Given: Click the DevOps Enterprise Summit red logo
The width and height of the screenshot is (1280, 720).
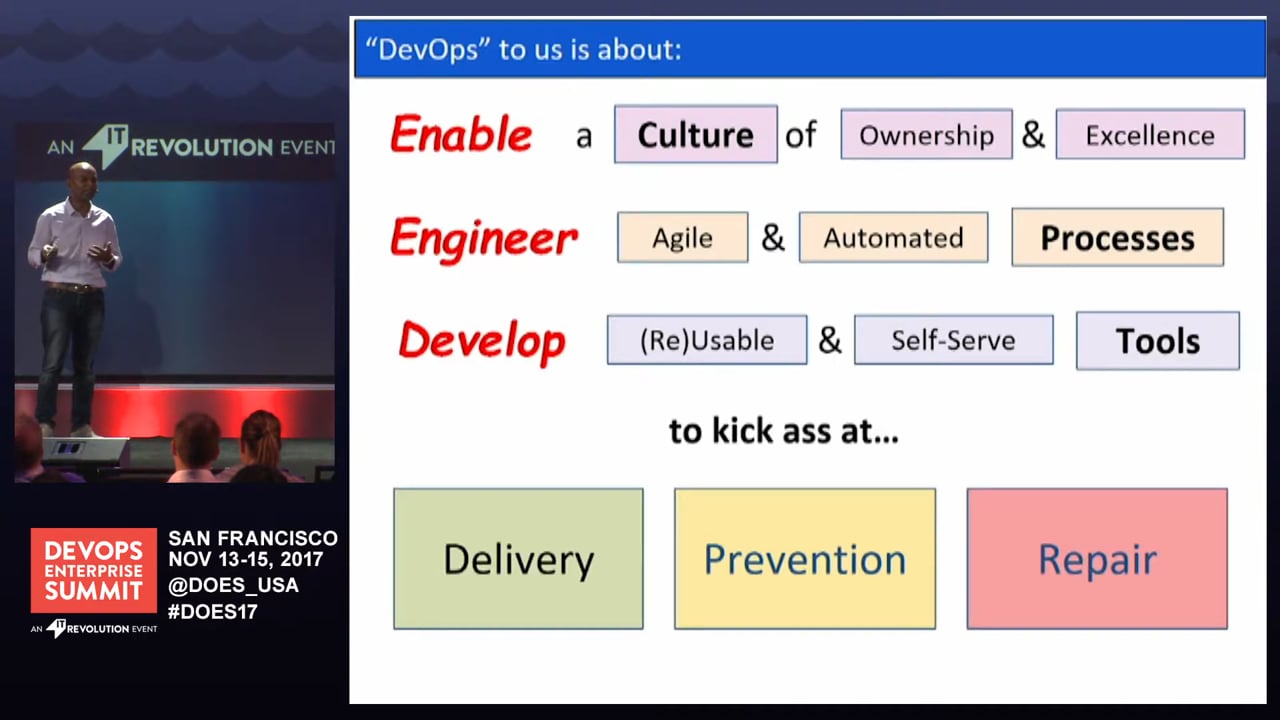Looking at the screenshot, I should tap(94, 570).
